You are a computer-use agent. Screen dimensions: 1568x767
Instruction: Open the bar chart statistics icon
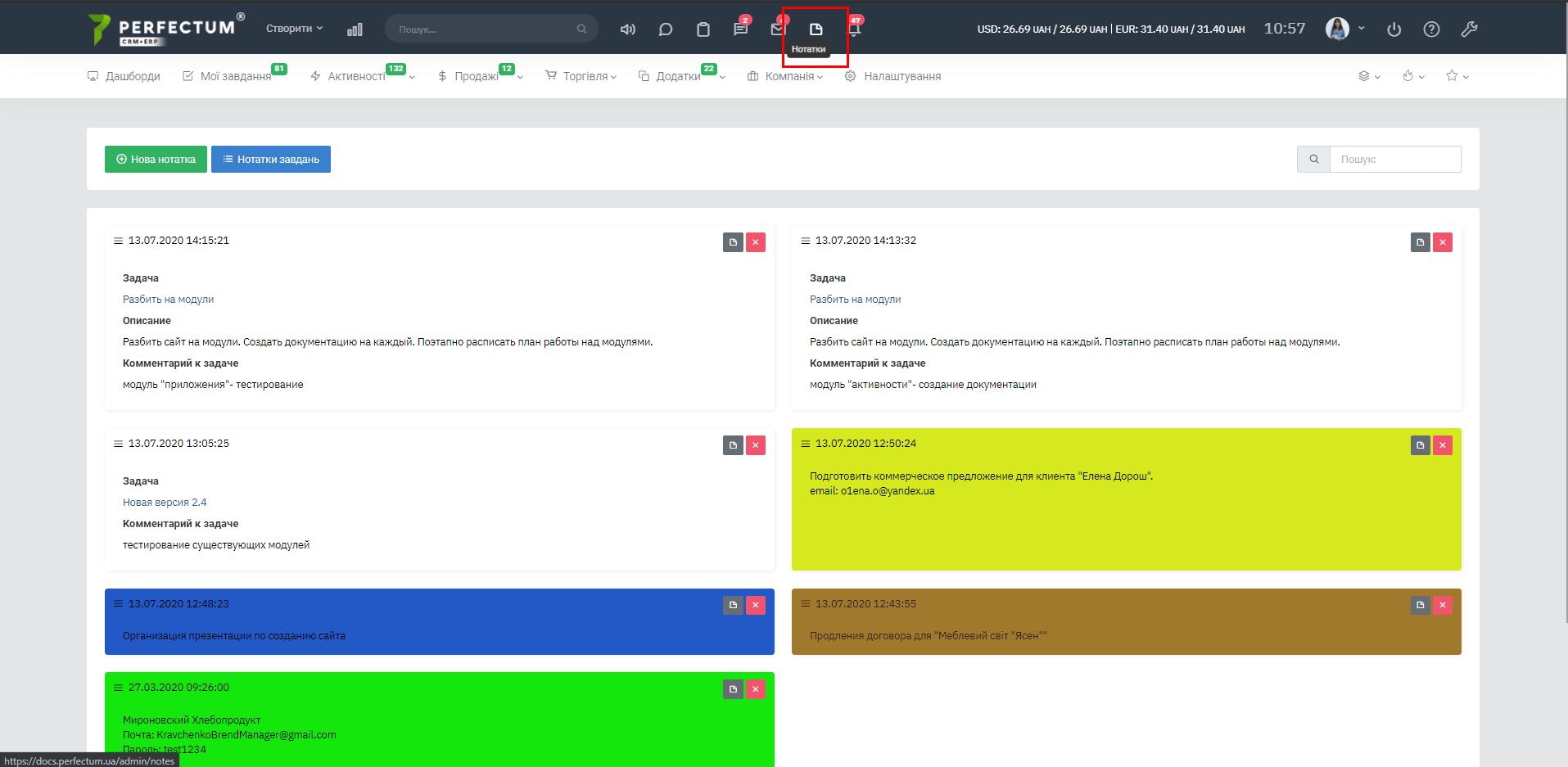pos(355,29)
